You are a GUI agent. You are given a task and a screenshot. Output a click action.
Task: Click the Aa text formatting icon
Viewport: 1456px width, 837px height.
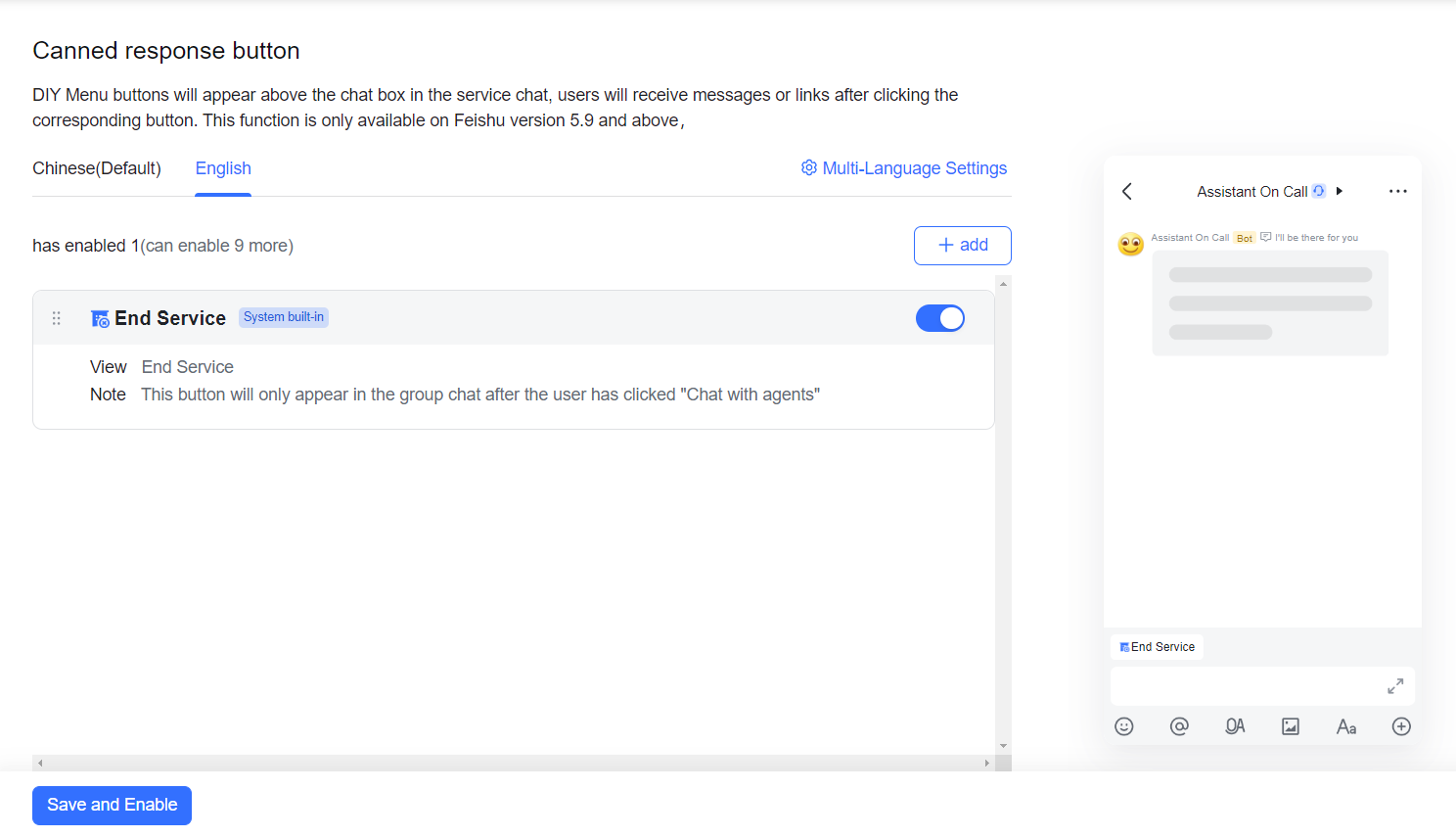click(1346, 726)
